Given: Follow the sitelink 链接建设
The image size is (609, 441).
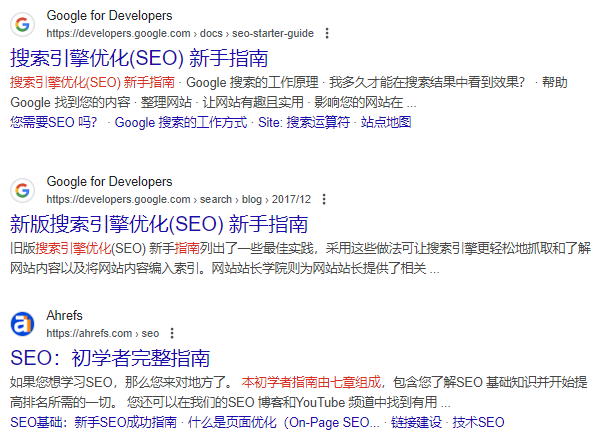Looking at the screenshot, I should (x=416, y=422).
